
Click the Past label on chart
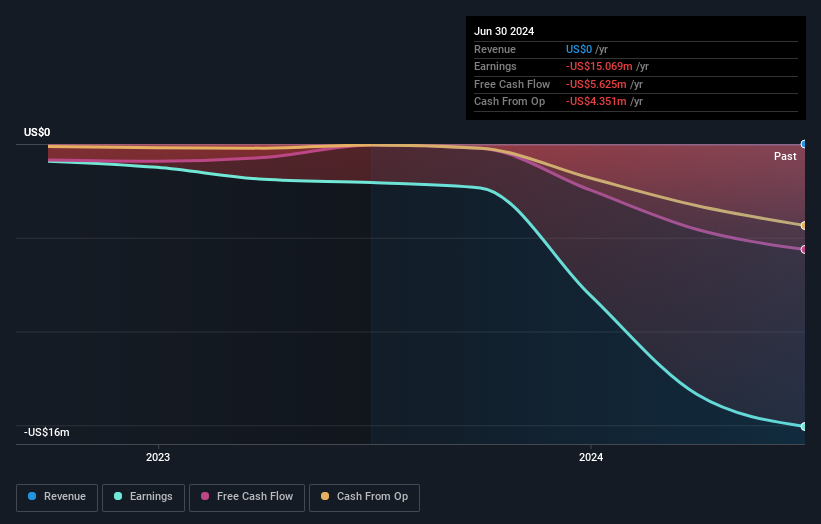(x=785, y=156)
